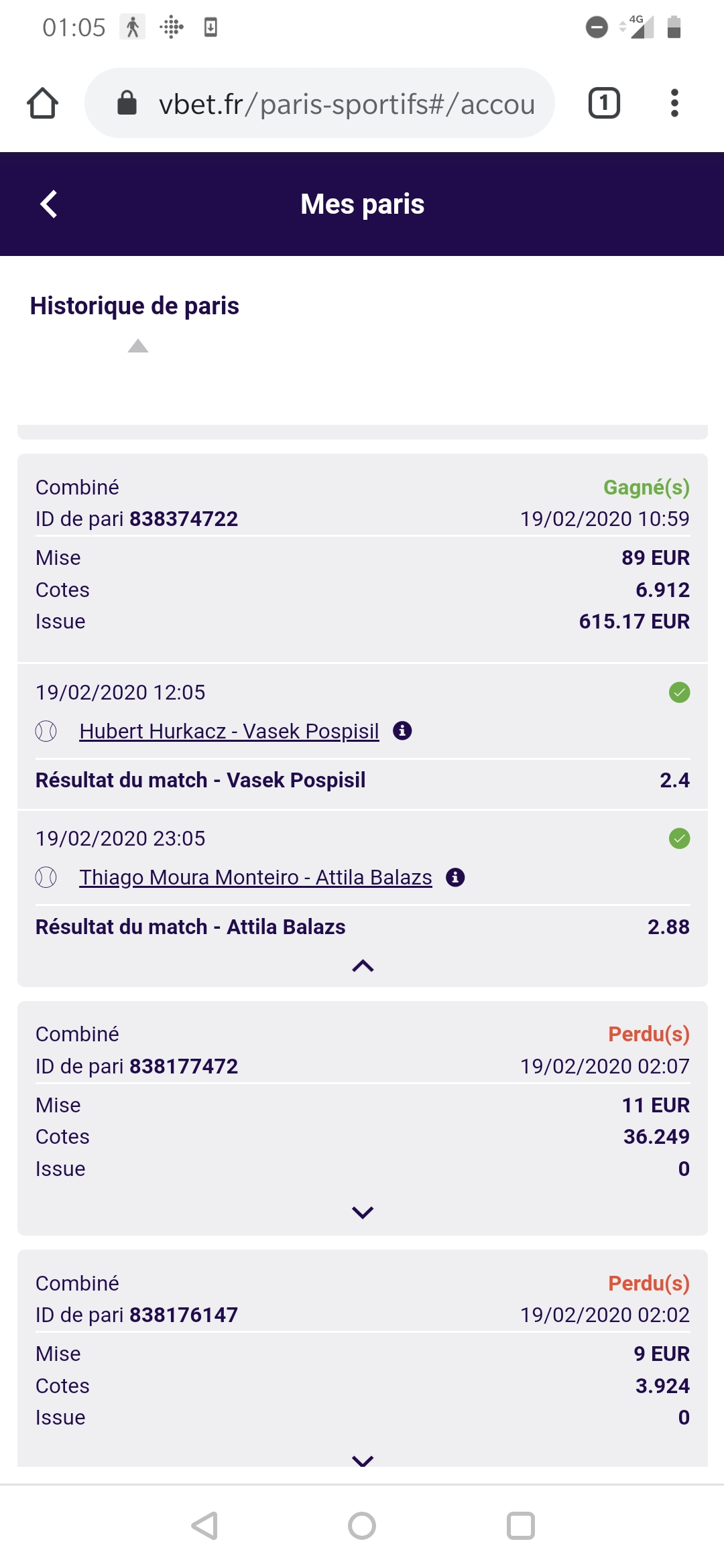
Task: Tap the green won checkmark for Pospisil
Action: tap(679, 692)
